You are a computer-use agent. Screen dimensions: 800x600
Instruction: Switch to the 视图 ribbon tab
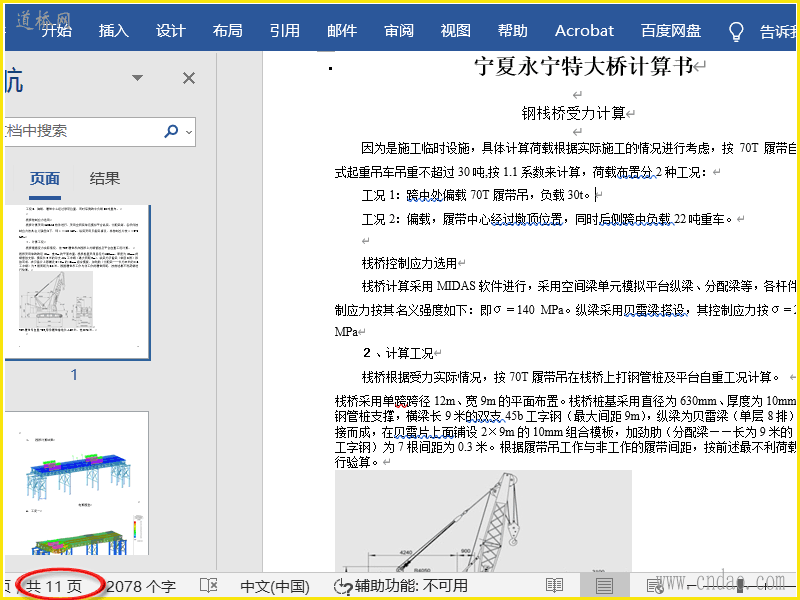click(456, 31)
